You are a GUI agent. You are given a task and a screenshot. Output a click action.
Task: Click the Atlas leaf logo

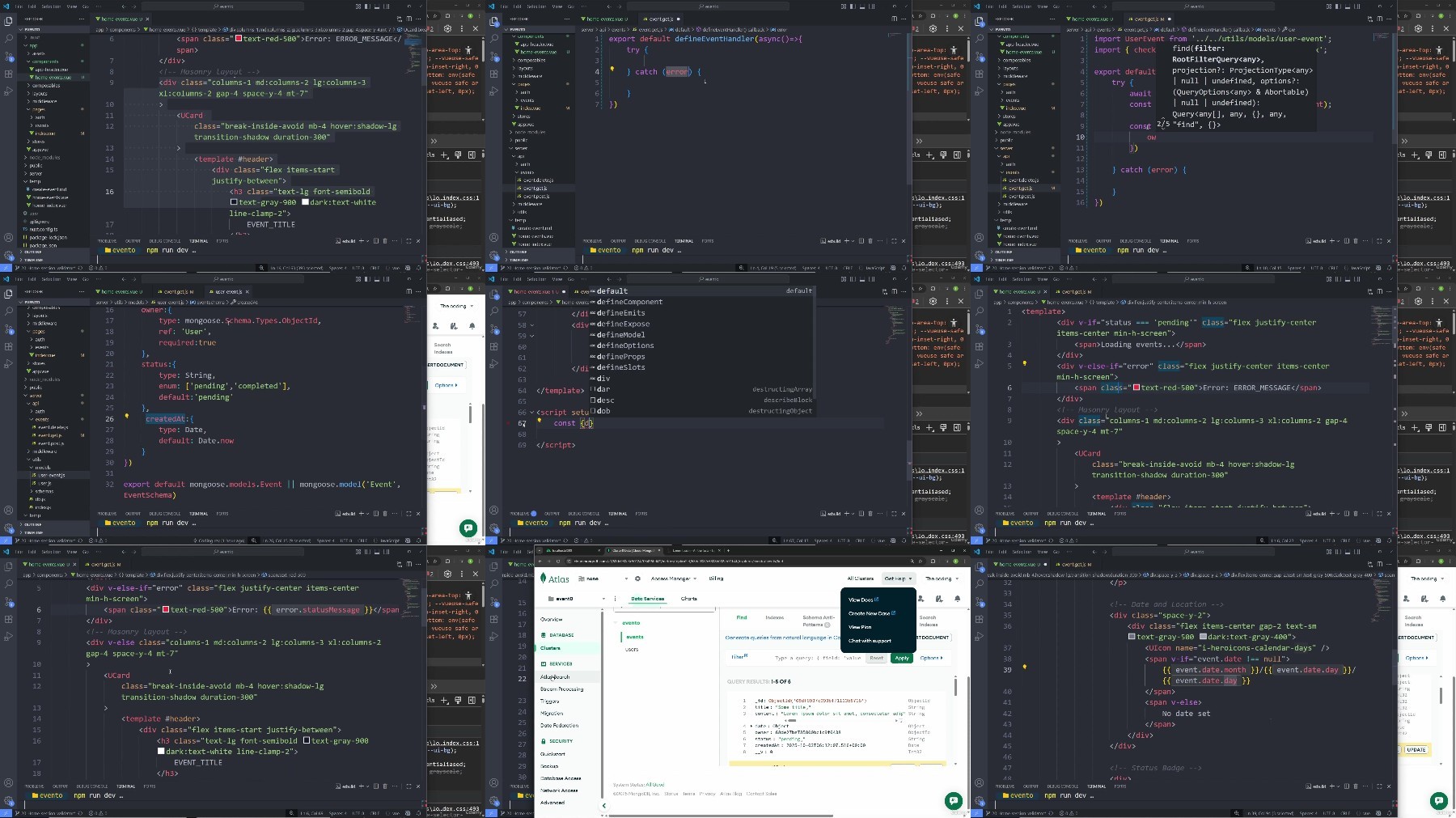pyautogui.click(x=544, y=579)
